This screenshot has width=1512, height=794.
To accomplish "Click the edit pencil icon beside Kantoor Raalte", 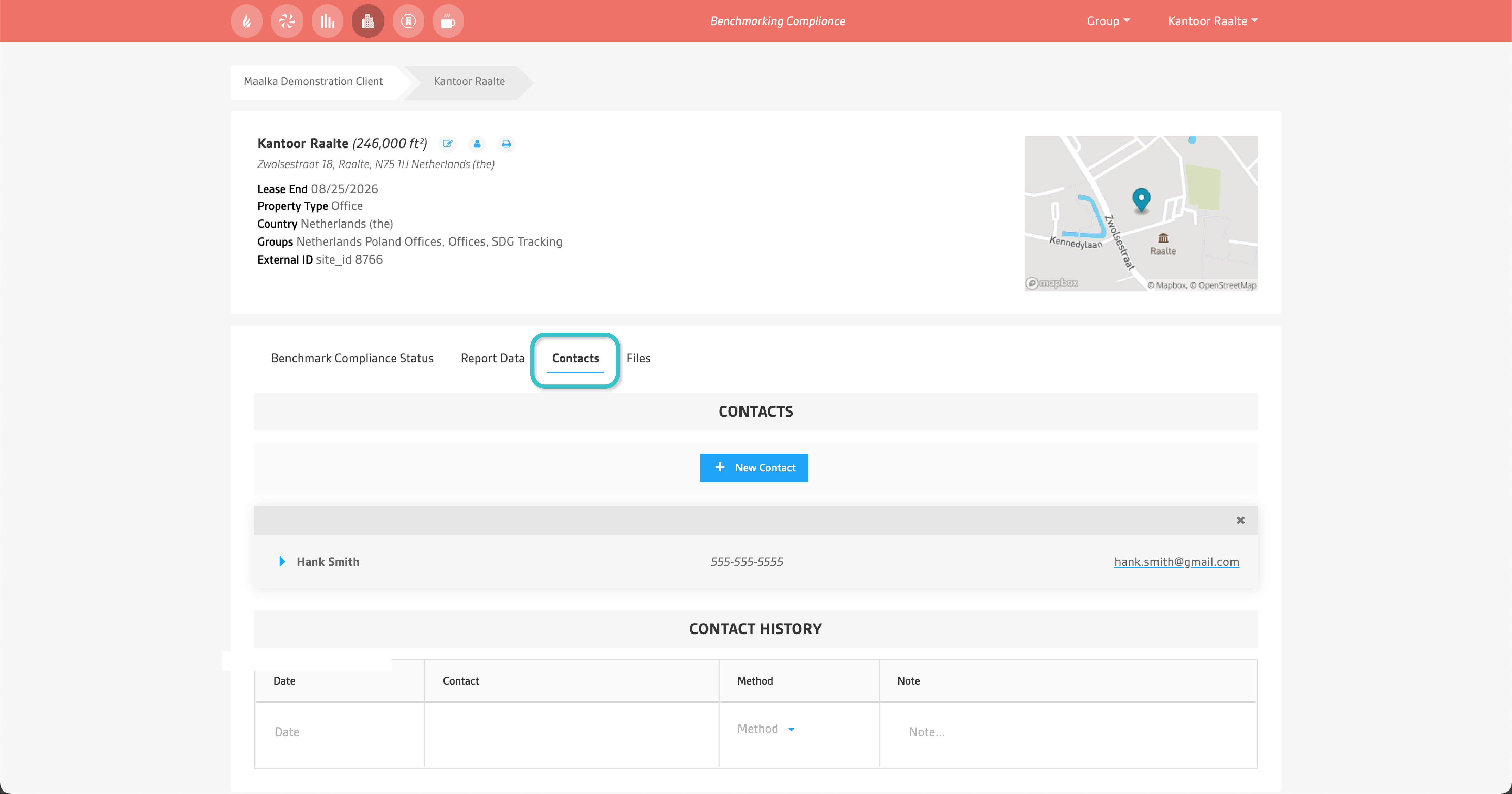I will point(448,144).
